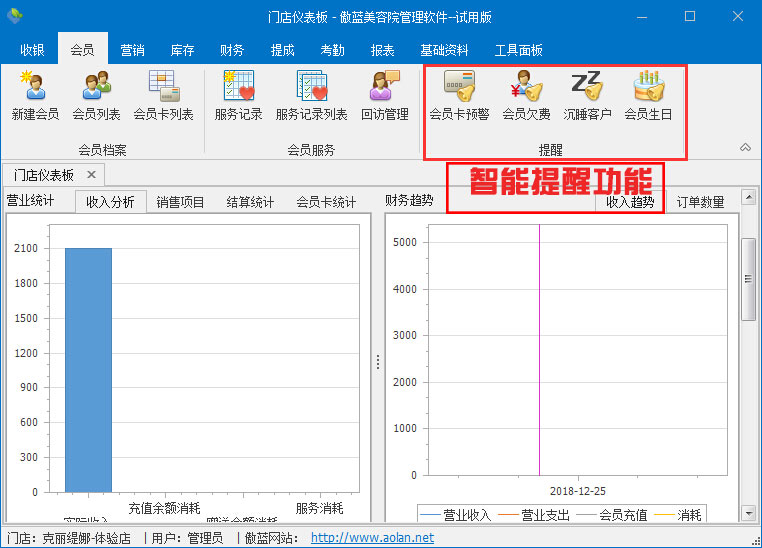Screen dimensions: 762x548
Task: Open the 会员列表 member list
Action: coord(96,96)
